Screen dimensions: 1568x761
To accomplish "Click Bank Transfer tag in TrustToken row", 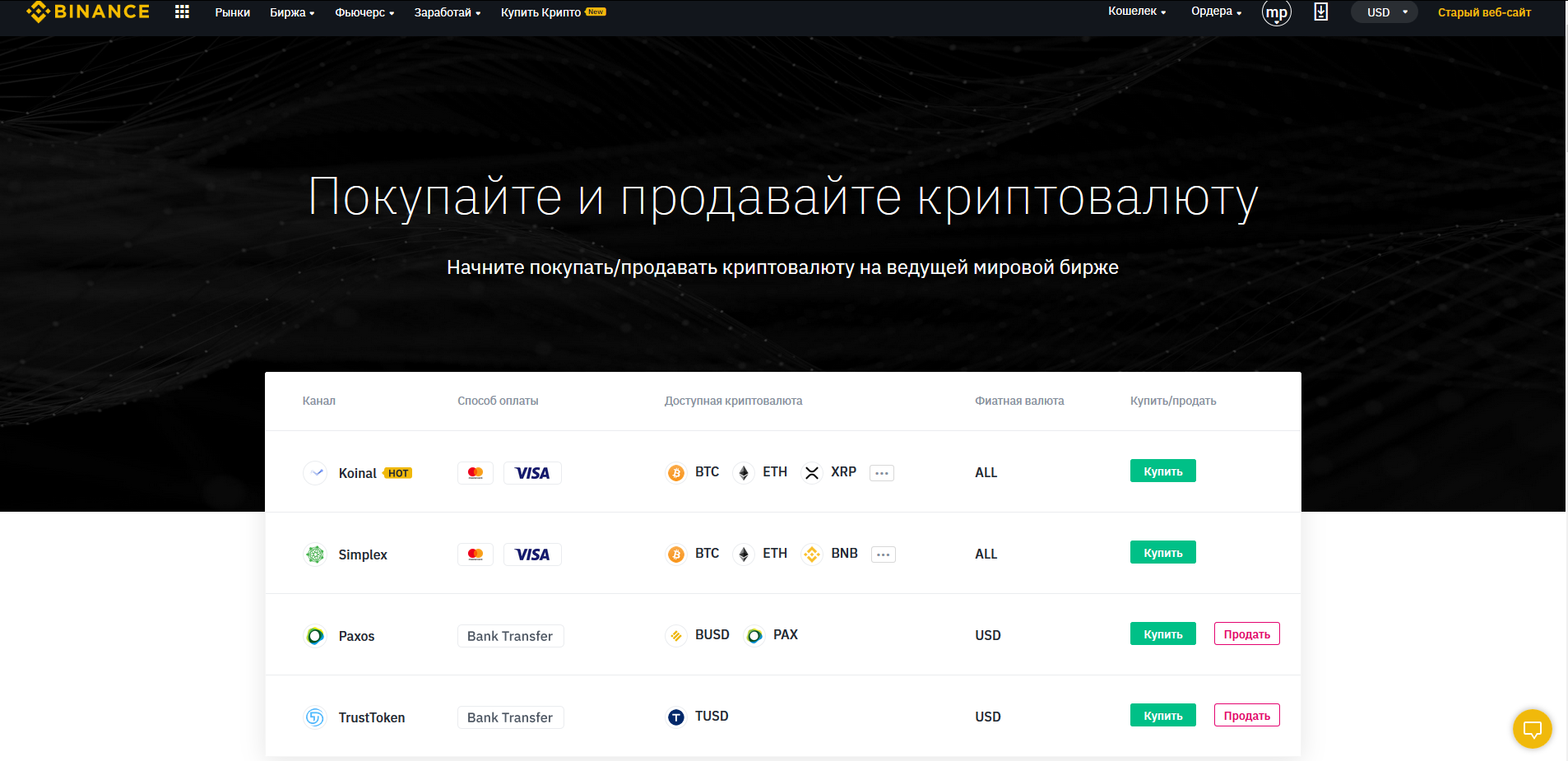I will [510, 717].
